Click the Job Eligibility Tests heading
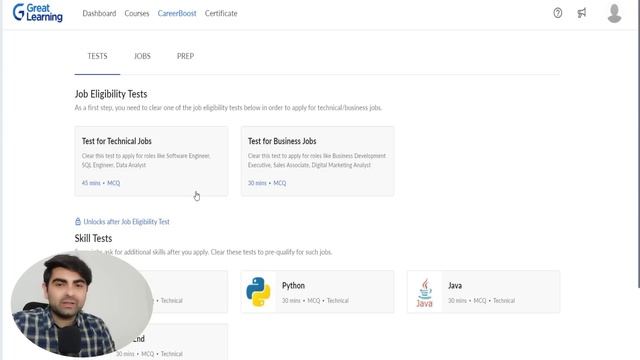Viewport: 640px width, 360px height. click(111, 94)
